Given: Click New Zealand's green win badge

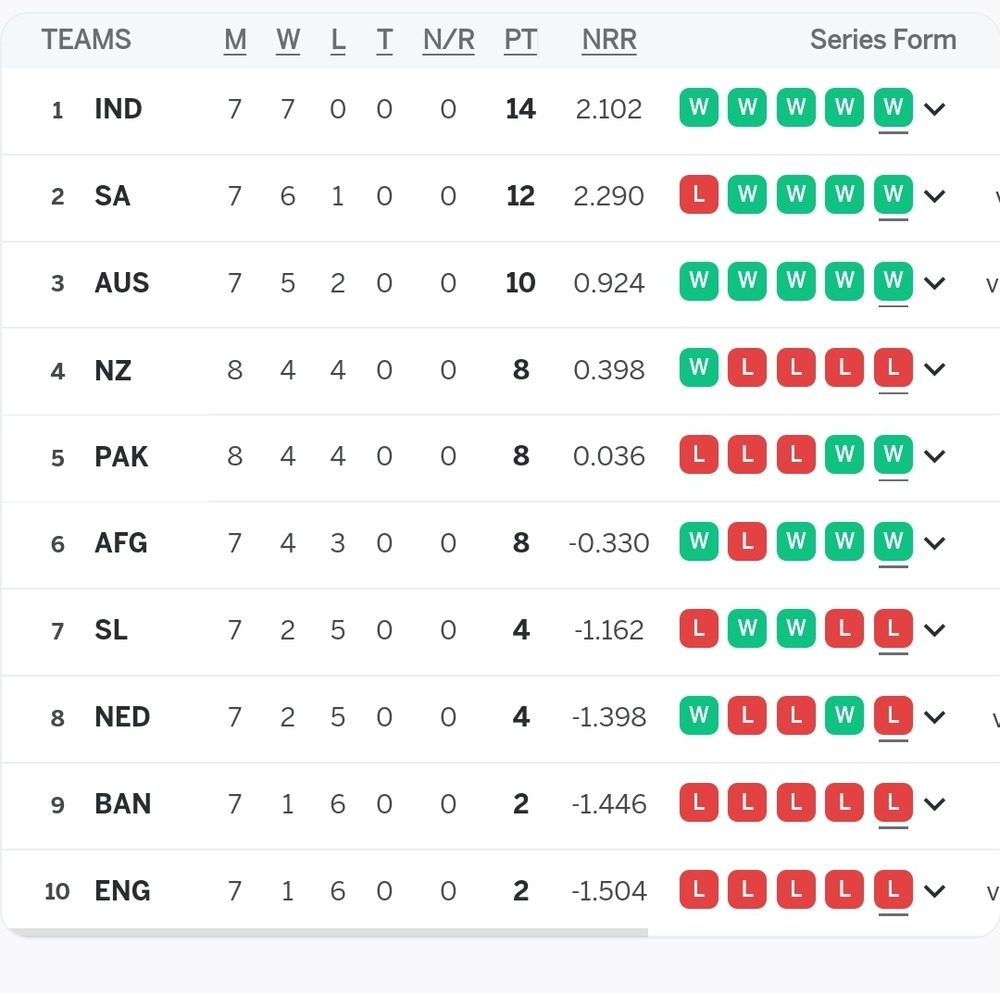Looking at the screenshot, I should [699, 369].
